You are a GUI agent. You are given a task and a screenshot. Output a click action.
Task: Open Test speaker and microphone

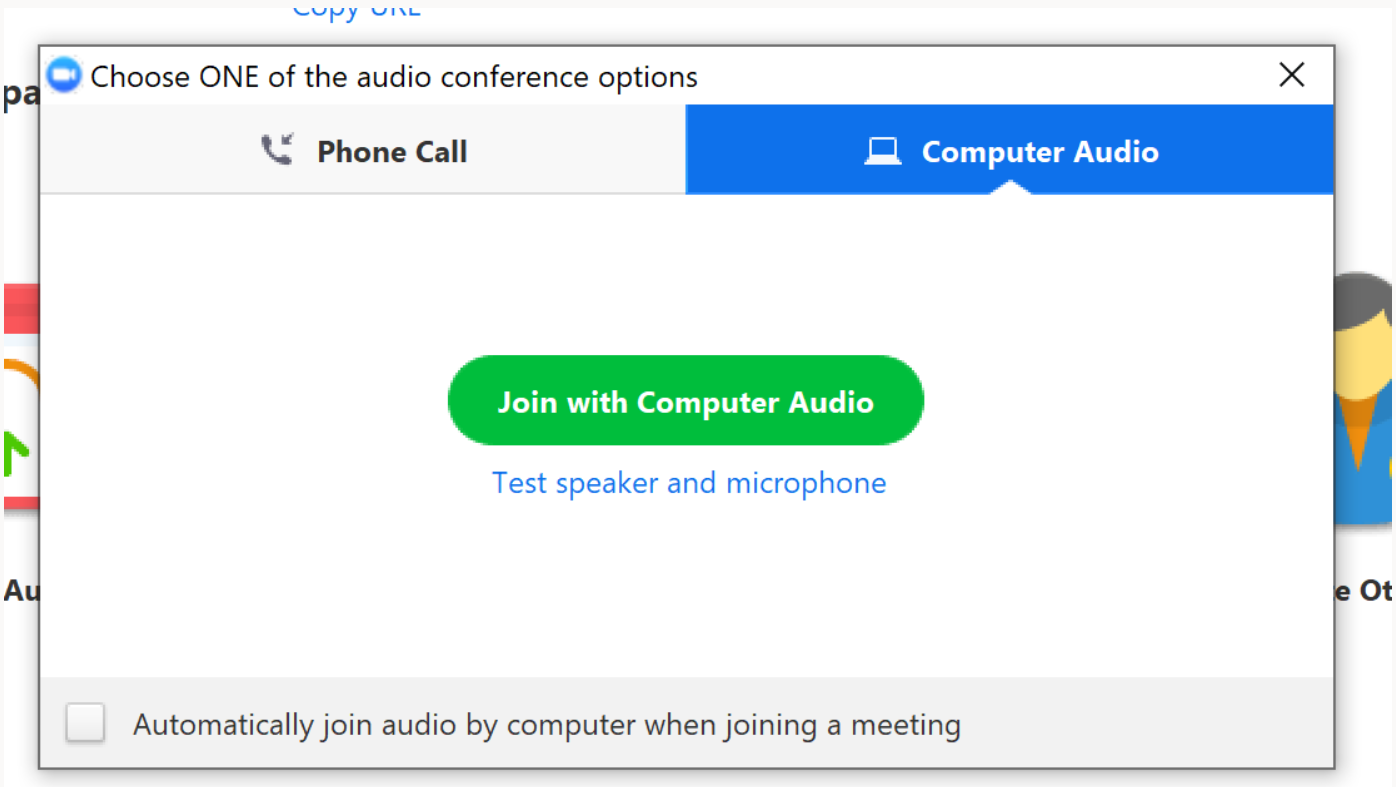pos(689,483)
